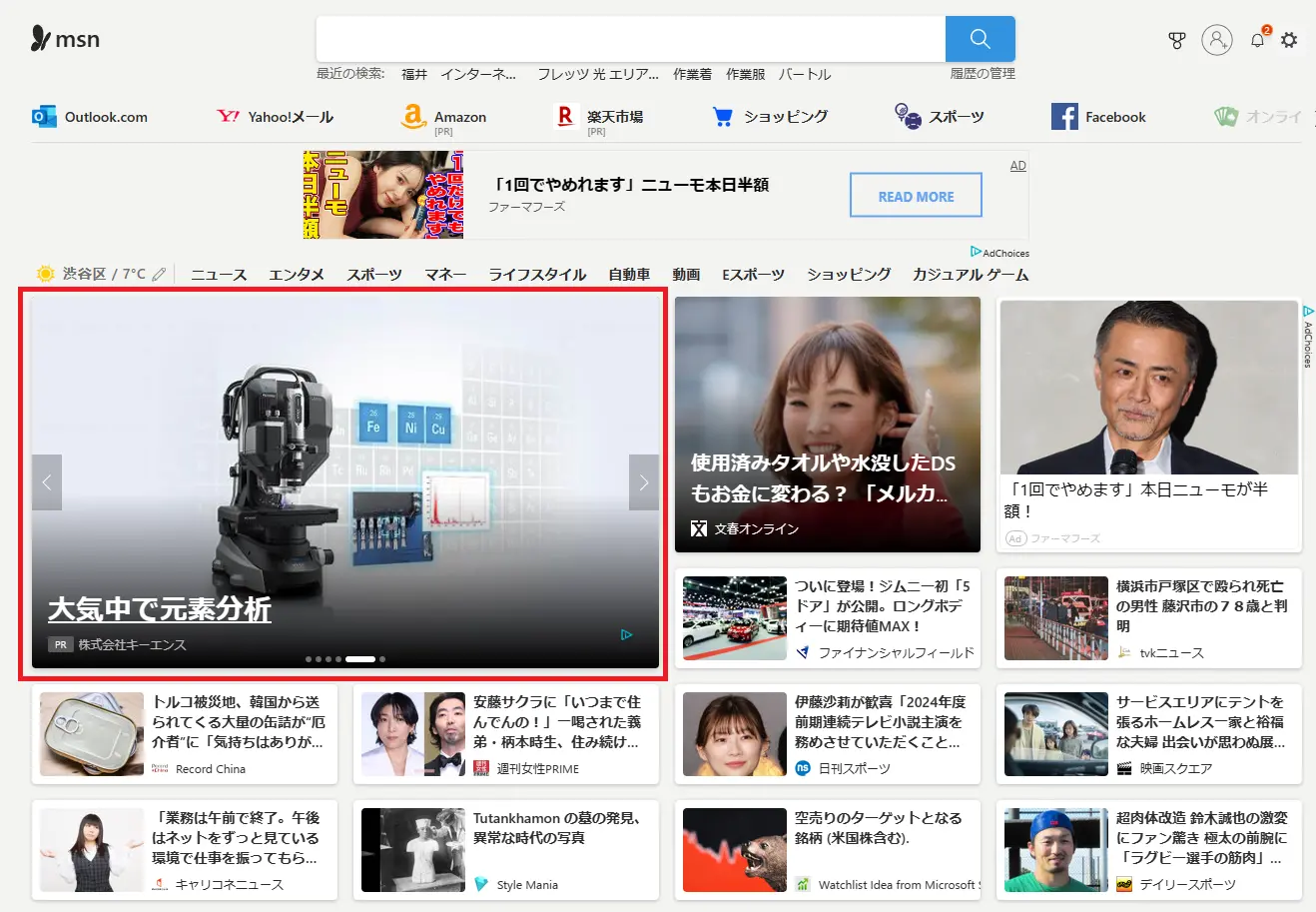Open the notifications bell icon
The width and height of the screenshot is (1316, 912).
coord(1258,40)
